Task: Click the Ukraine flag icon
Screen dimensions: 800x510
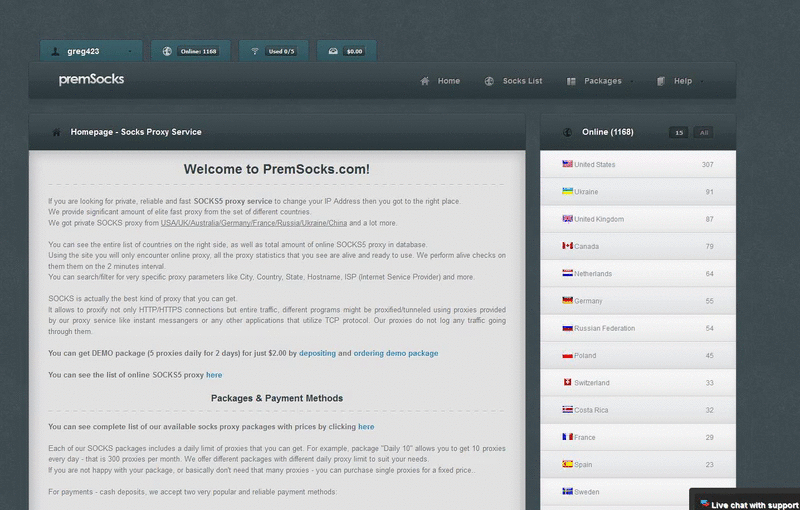Action: click(x=567, y=191)
